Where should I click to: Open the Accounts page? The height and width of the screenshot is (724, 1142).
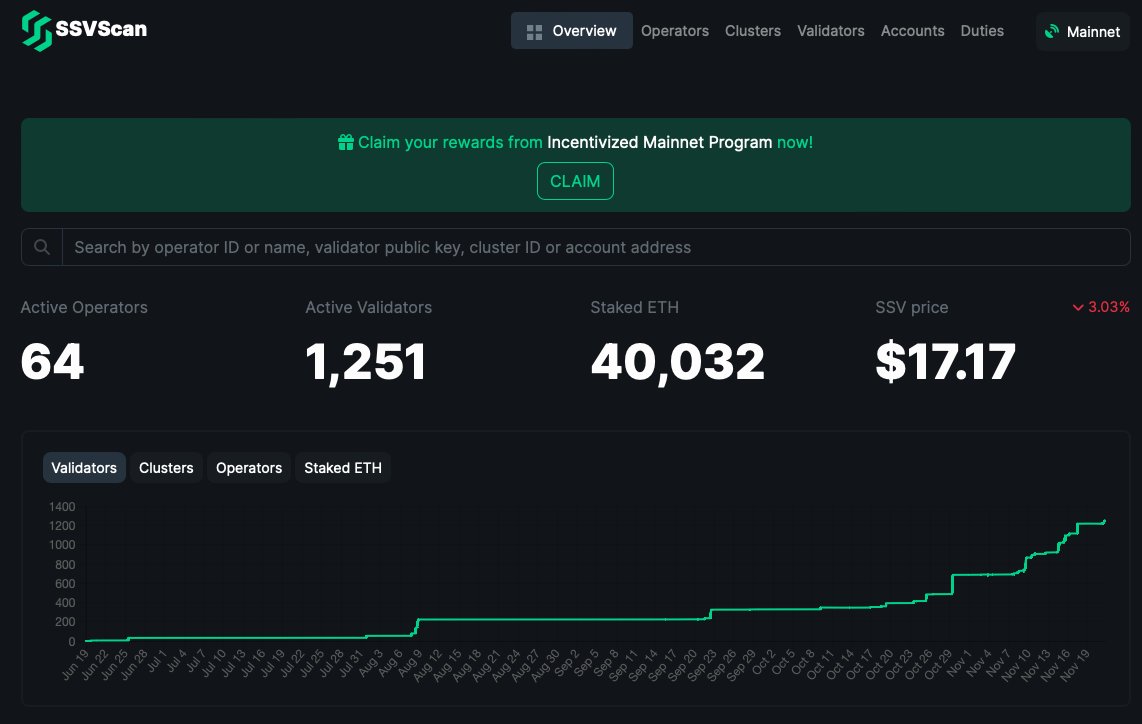pos(912,31)
